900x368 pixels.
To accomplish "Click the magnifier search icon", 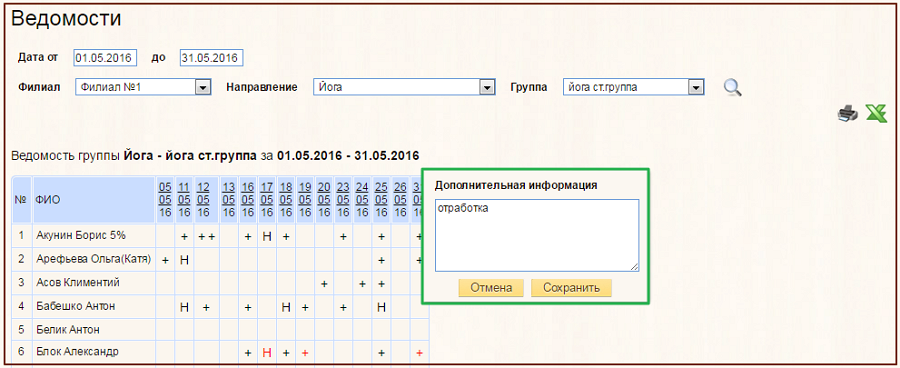I will (732, 87).
